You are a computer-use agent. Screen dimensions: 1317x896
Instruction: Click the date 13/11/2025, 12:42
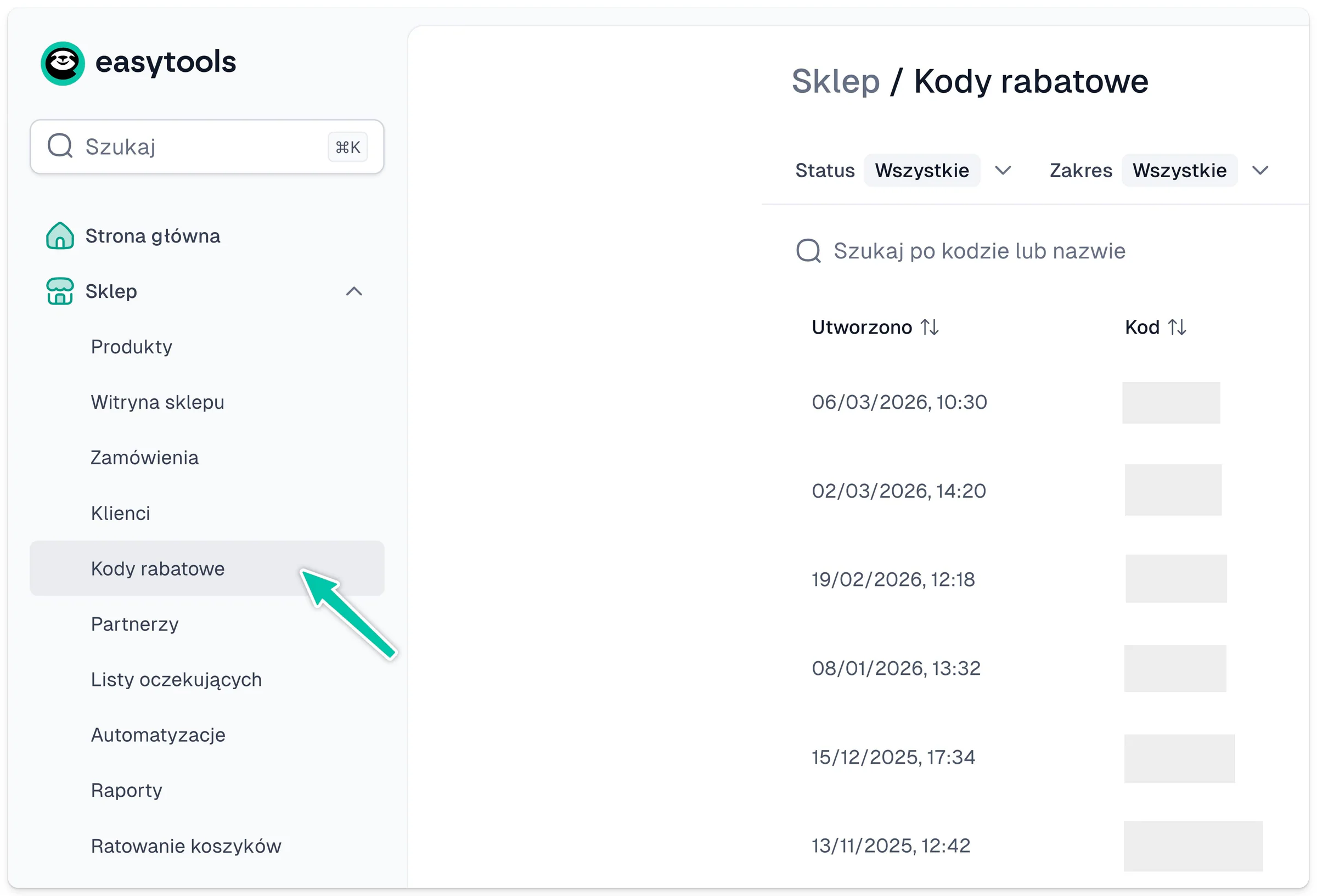891,846
